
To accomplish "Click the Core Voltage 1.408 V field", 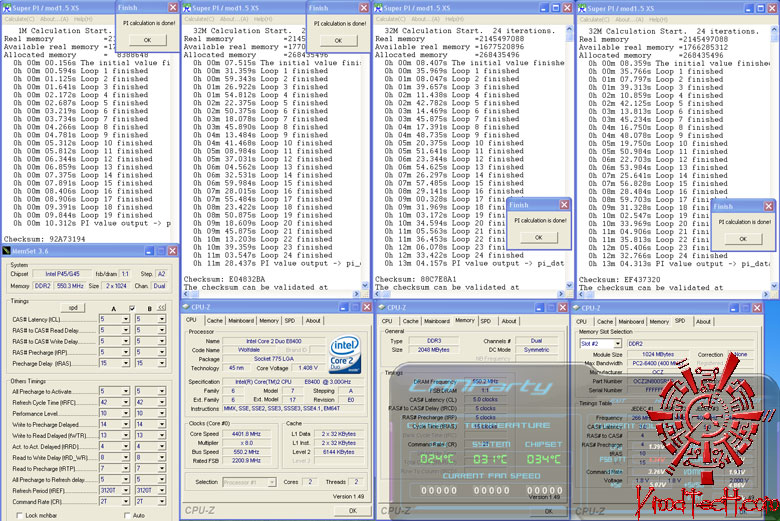I will pyautogui.click(x=308, y=368).
